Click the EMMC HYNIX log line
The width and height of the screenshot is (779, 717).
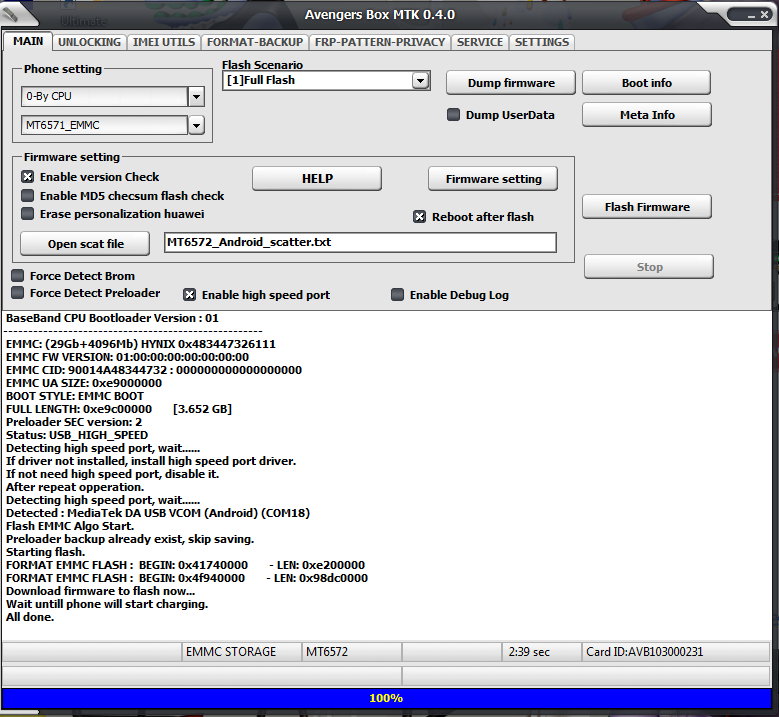coord(141,344)
